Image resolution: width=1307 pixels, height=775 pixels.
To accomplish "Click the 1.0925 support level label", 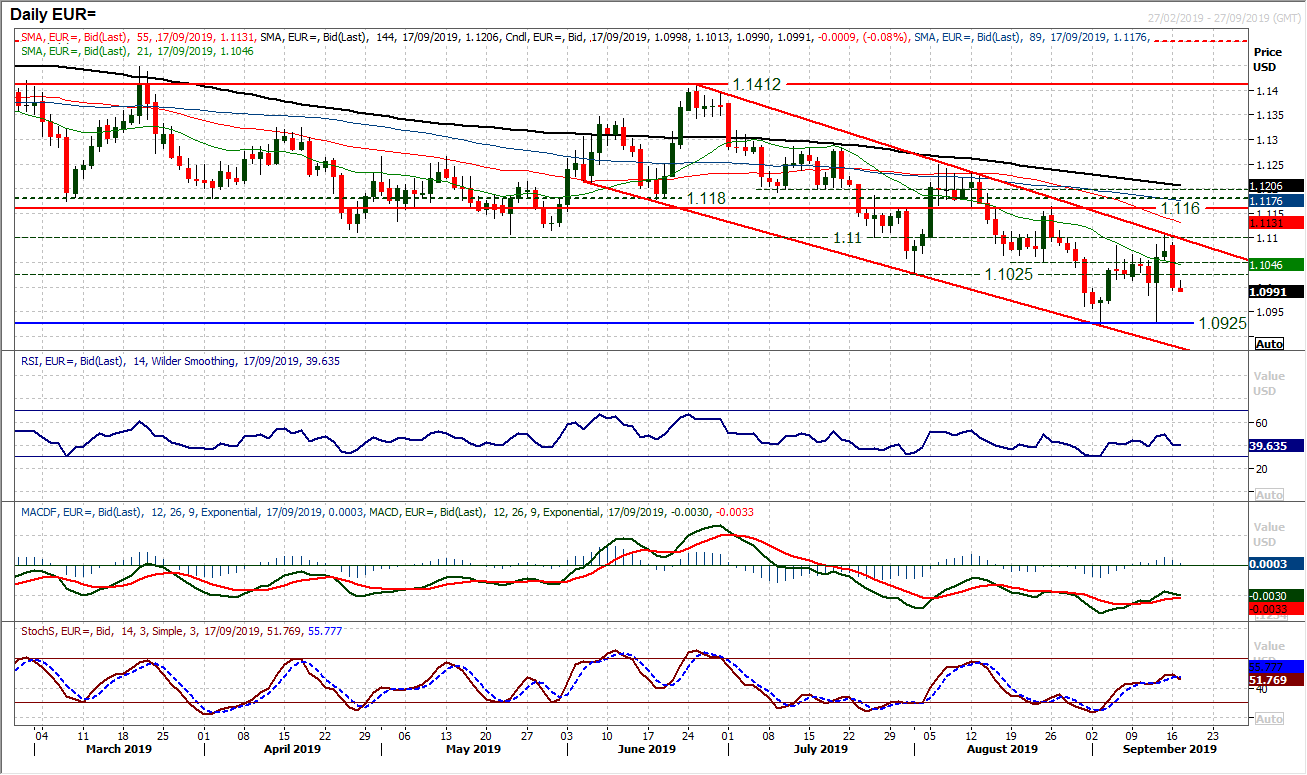I will pos(1222,323).
